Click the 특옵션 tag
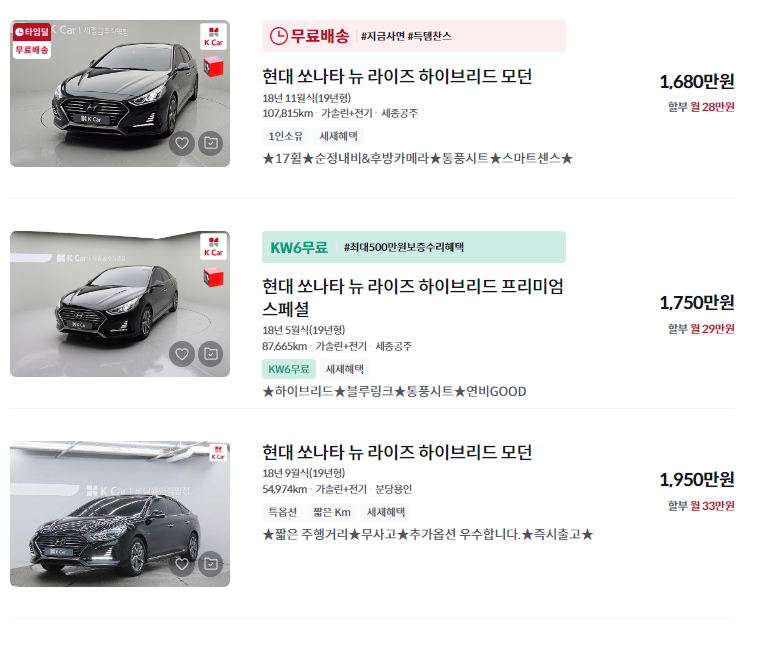The height and width of the screenshot is (650, 770). (x=282, y=512)
